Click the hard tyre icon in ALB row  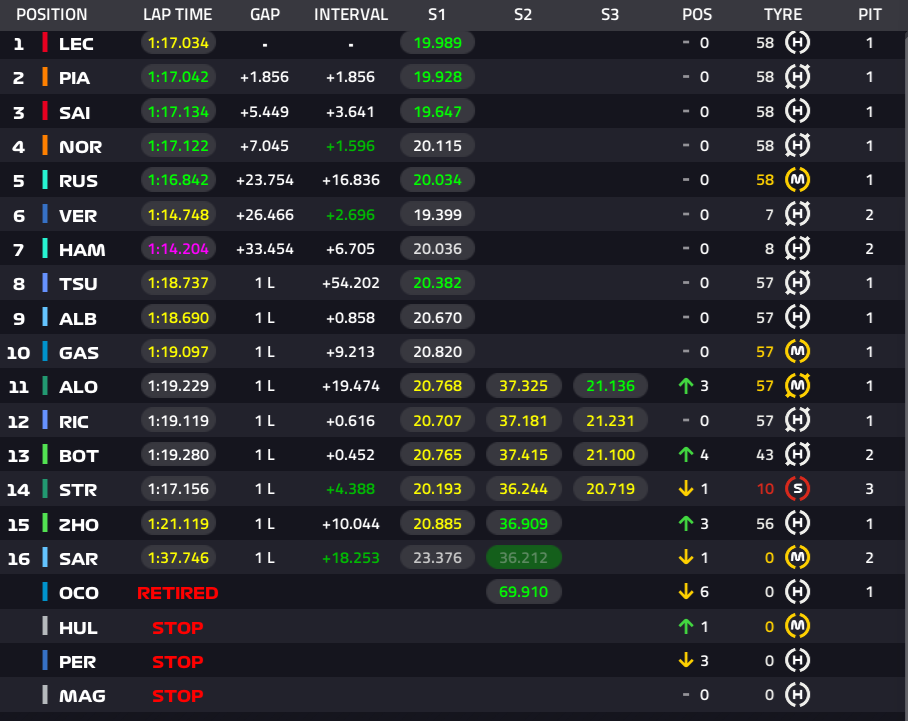[x=797, y=317]
